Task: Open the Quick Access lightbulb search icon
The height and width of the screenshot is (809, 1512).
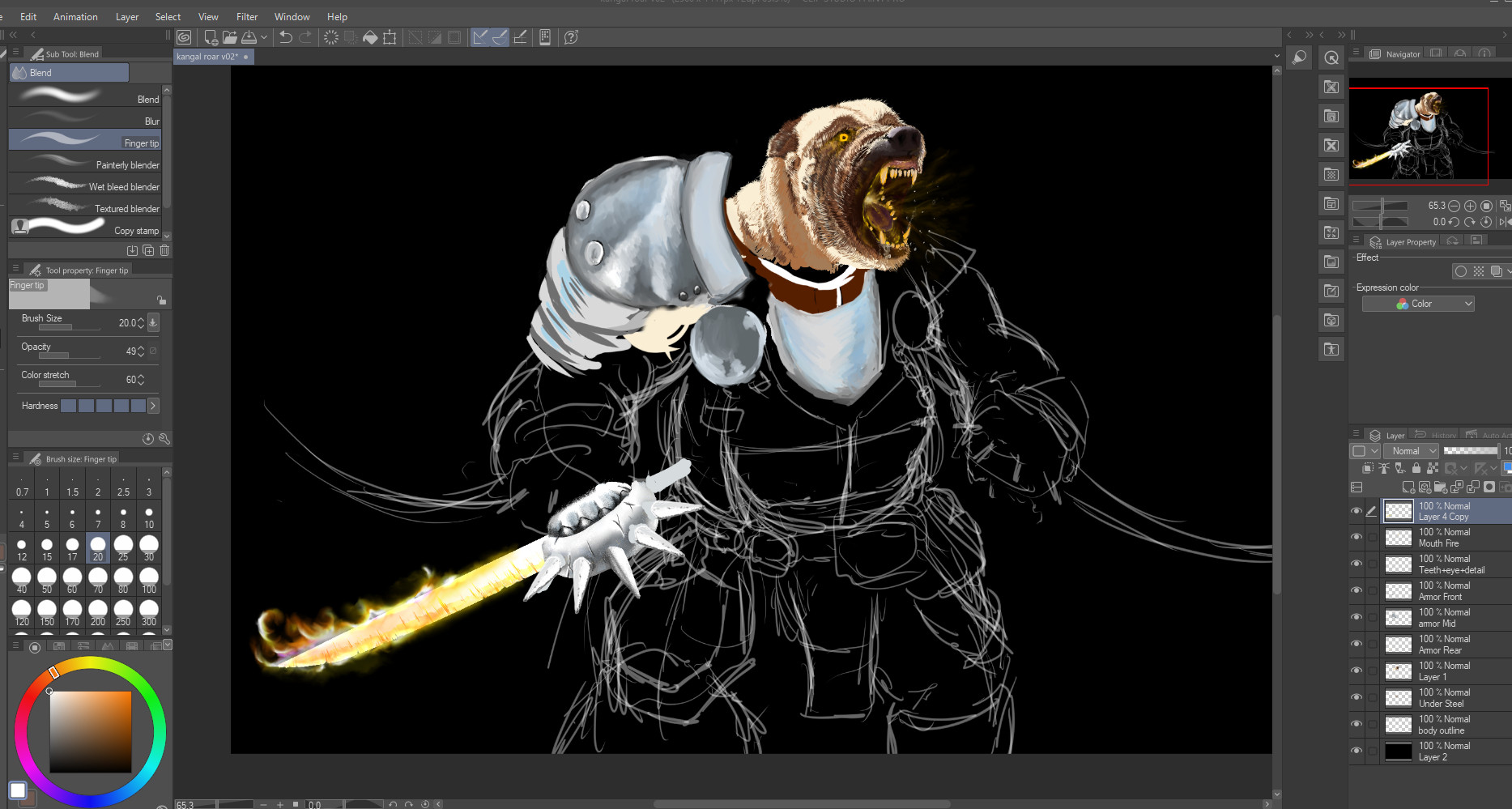Action: [1299, 57]
